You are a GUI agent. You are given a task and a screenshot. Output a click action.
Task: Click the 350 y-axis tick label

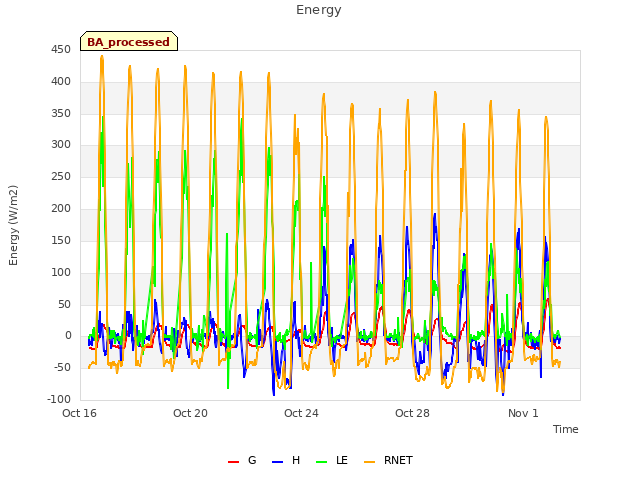tap(61, 113)
